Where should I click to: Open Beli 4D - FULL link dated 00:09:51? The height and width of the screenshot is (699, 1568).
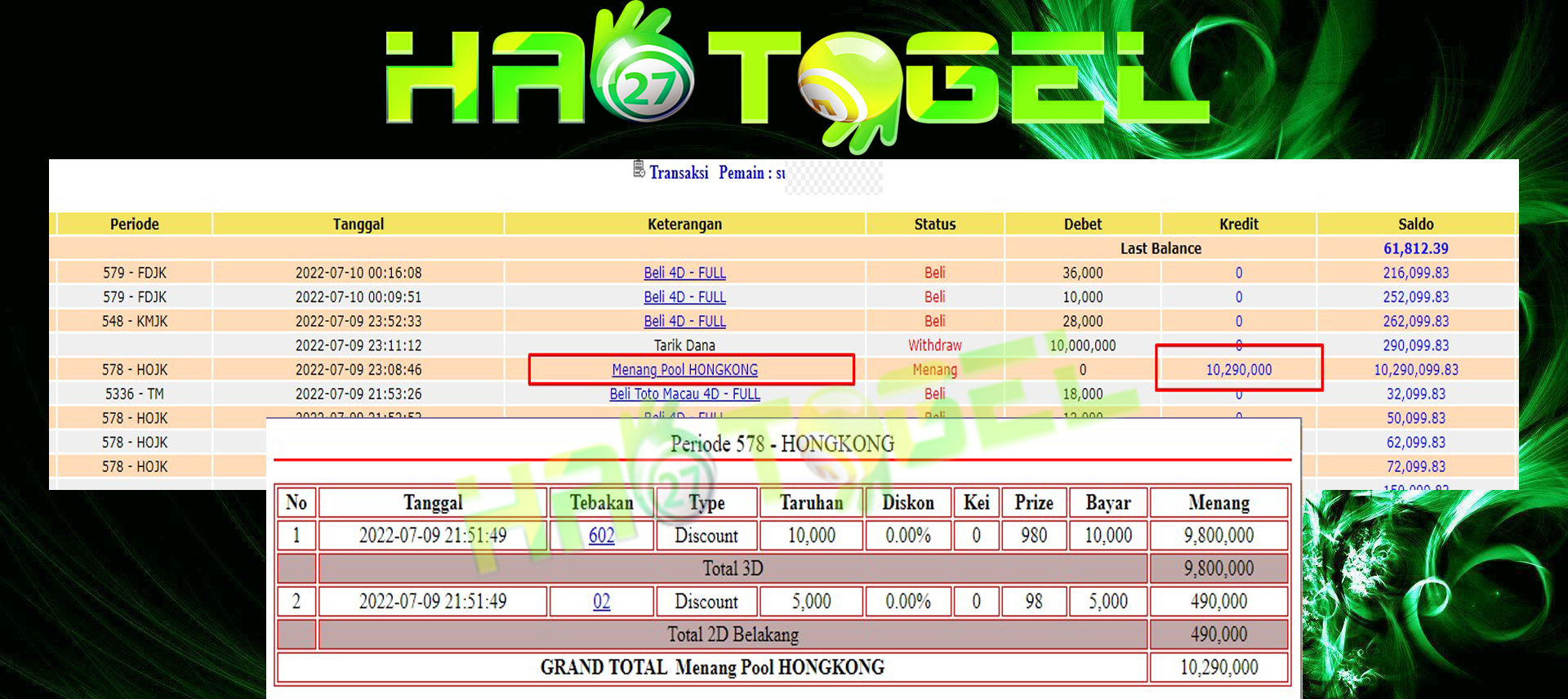[x=684, y=297]
